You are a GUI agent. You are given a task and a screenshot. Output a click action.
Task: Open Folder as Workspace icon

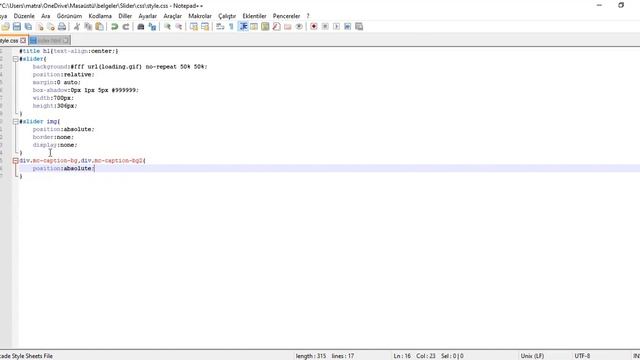pyautogui.click(x=288, y=27)
